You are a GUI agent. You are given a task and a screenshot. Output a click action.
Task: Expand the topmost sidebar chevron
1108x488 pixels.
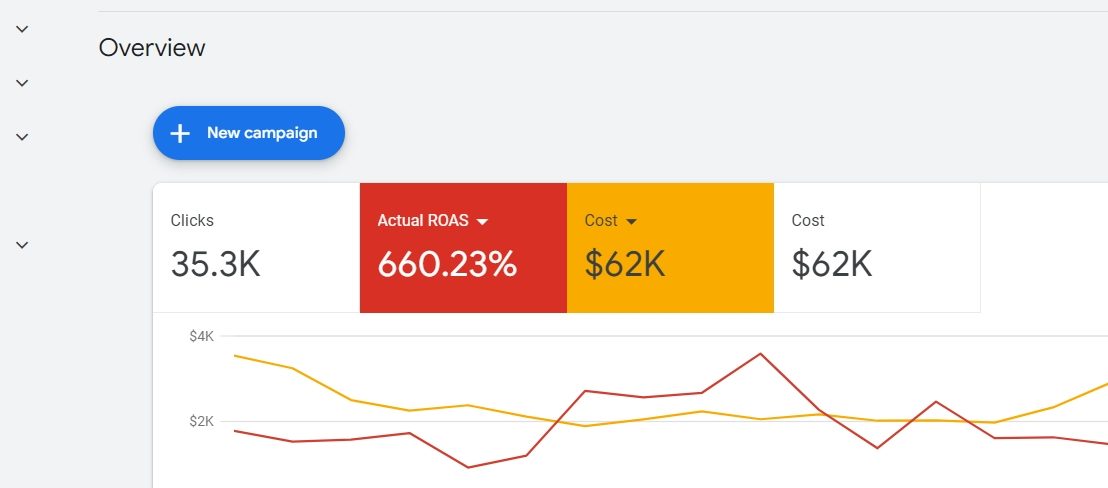(22, 29)
